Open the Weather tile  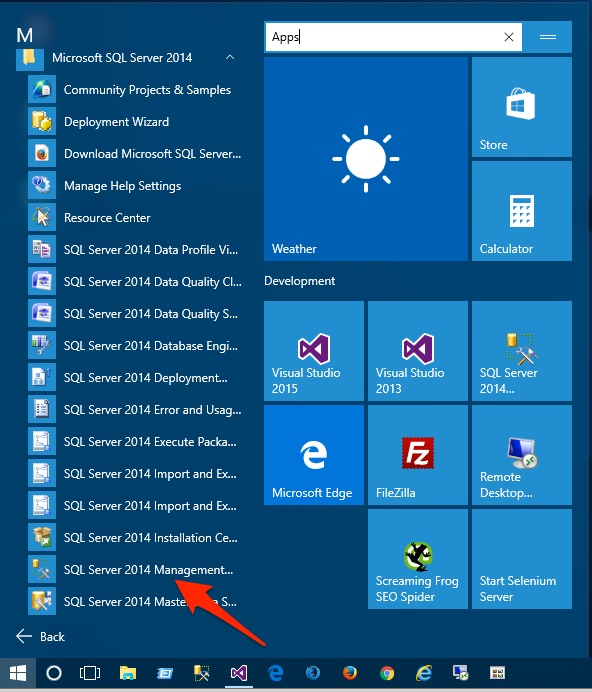pos(366,159)
